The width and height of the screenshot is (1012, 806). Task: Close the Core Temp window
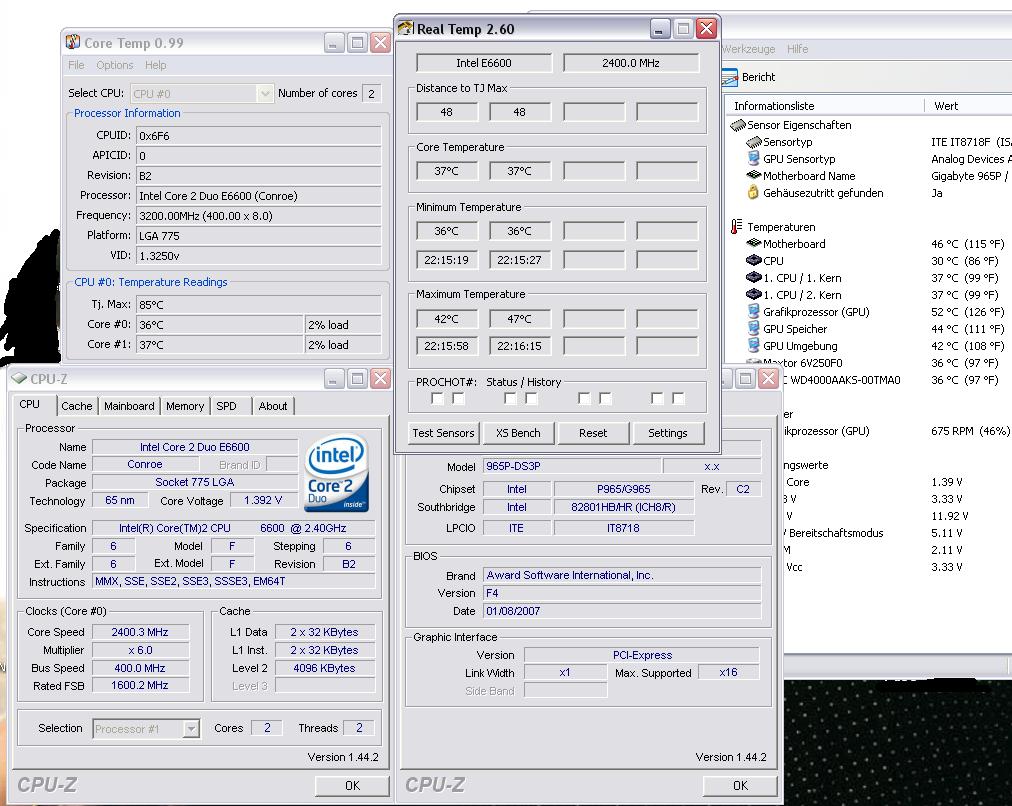click(x=381, y=43)
